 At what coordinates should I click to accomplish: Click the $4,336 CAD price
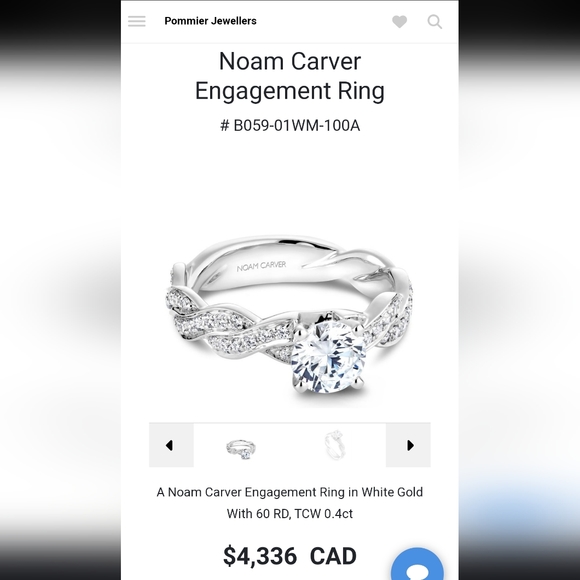pos(290,556)
